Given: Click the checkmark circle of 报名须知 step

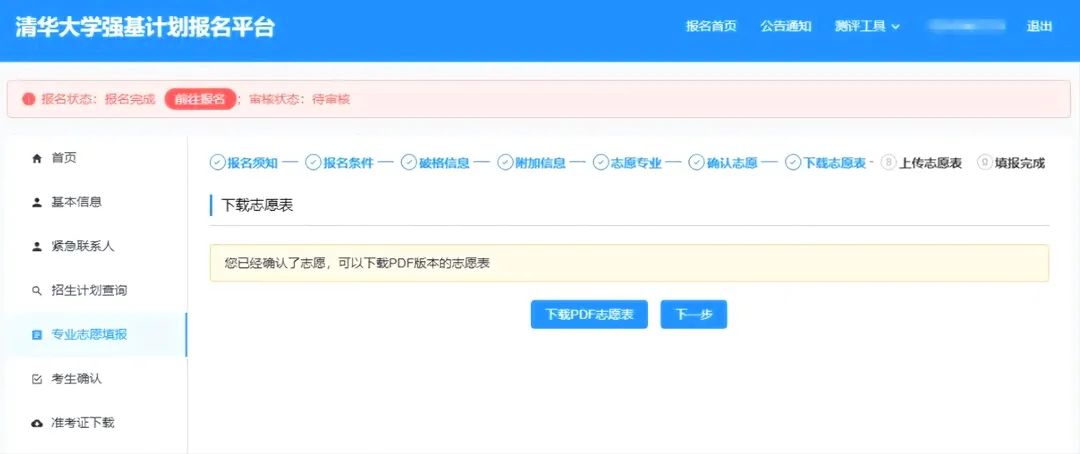Looking at the screenshot, I should 217,163.
